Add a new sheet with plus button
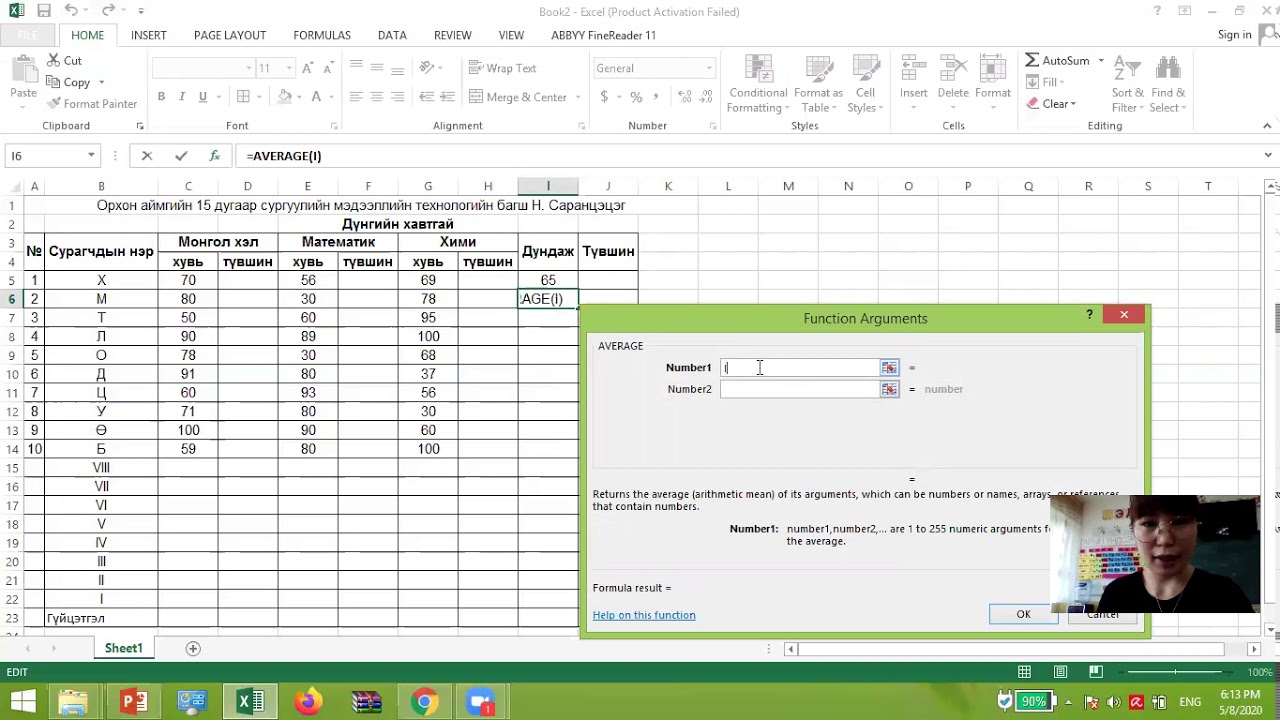This screenshot has width=1280, height=720. tap(193, 648)
